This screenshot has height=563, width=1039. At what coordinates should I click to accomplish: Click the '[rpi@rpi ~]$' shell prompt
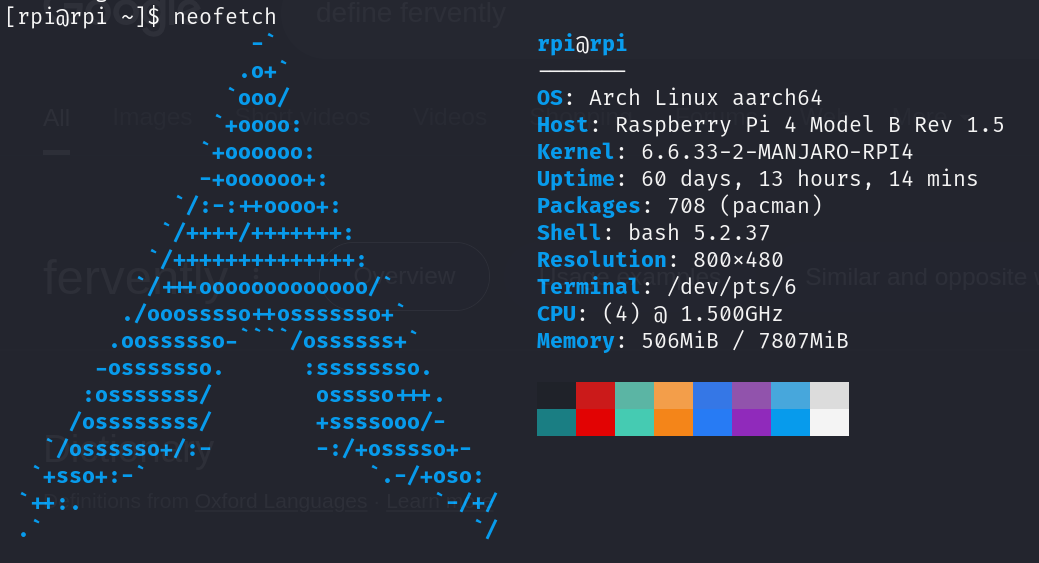click(82, 16)
